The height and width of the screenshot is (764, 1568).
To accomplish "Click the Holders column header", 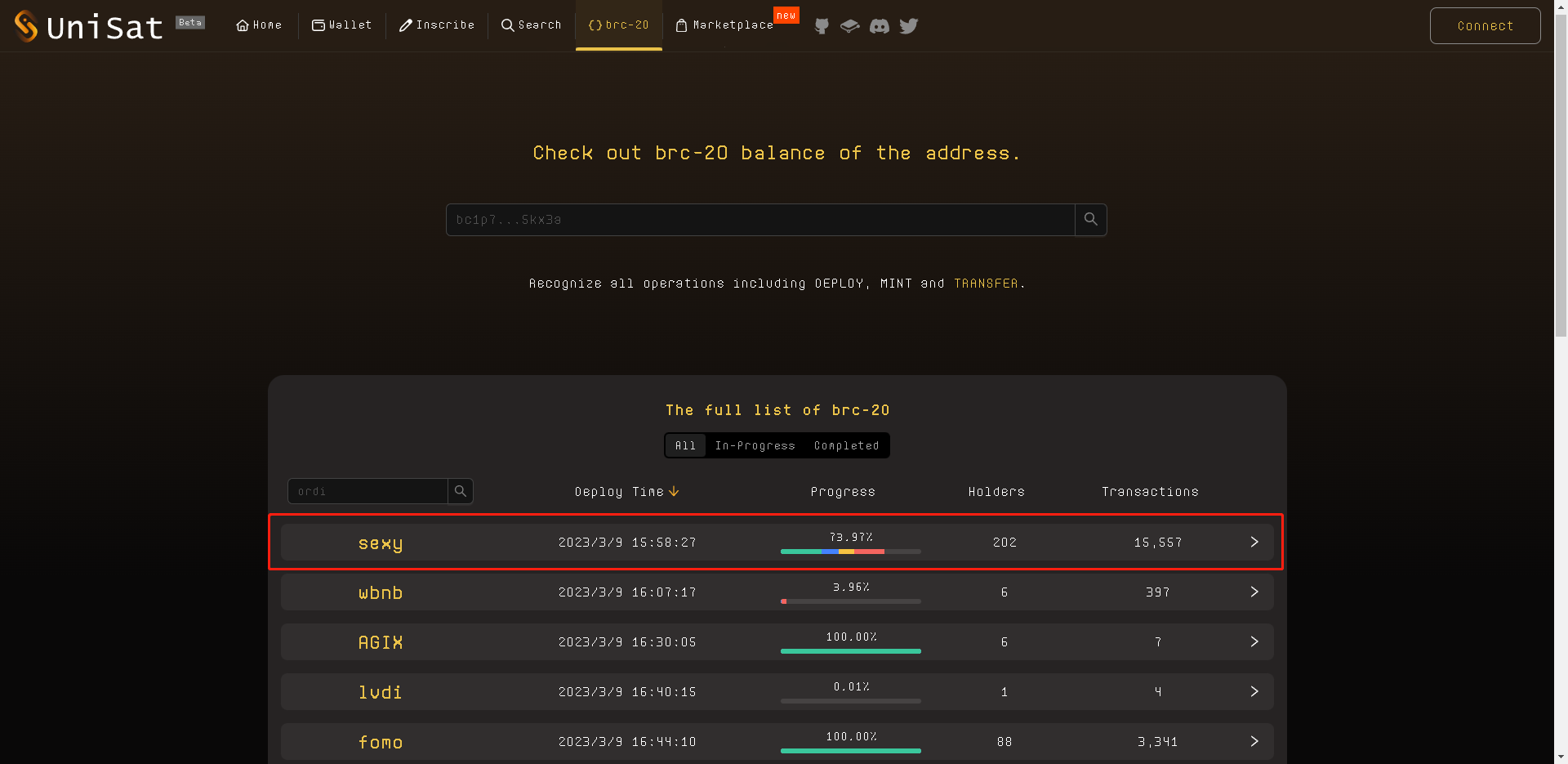I will [x=996, y=491].
